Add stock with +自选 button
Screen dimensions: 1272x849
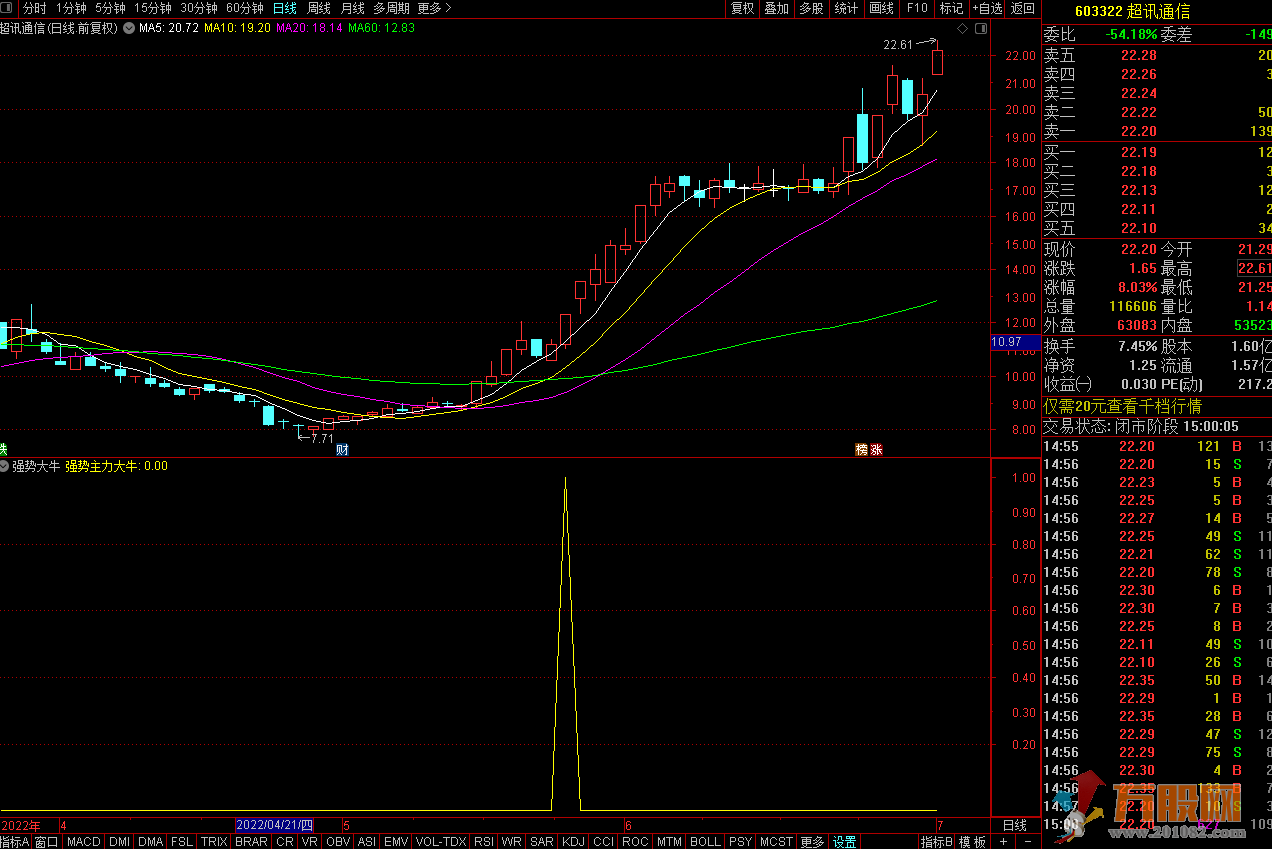[986, 8]
